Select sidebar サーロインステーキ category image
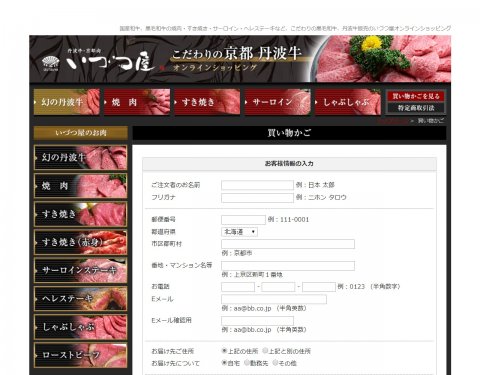The width and height of the screenshot is (480, 375). [x=81, y=271]
